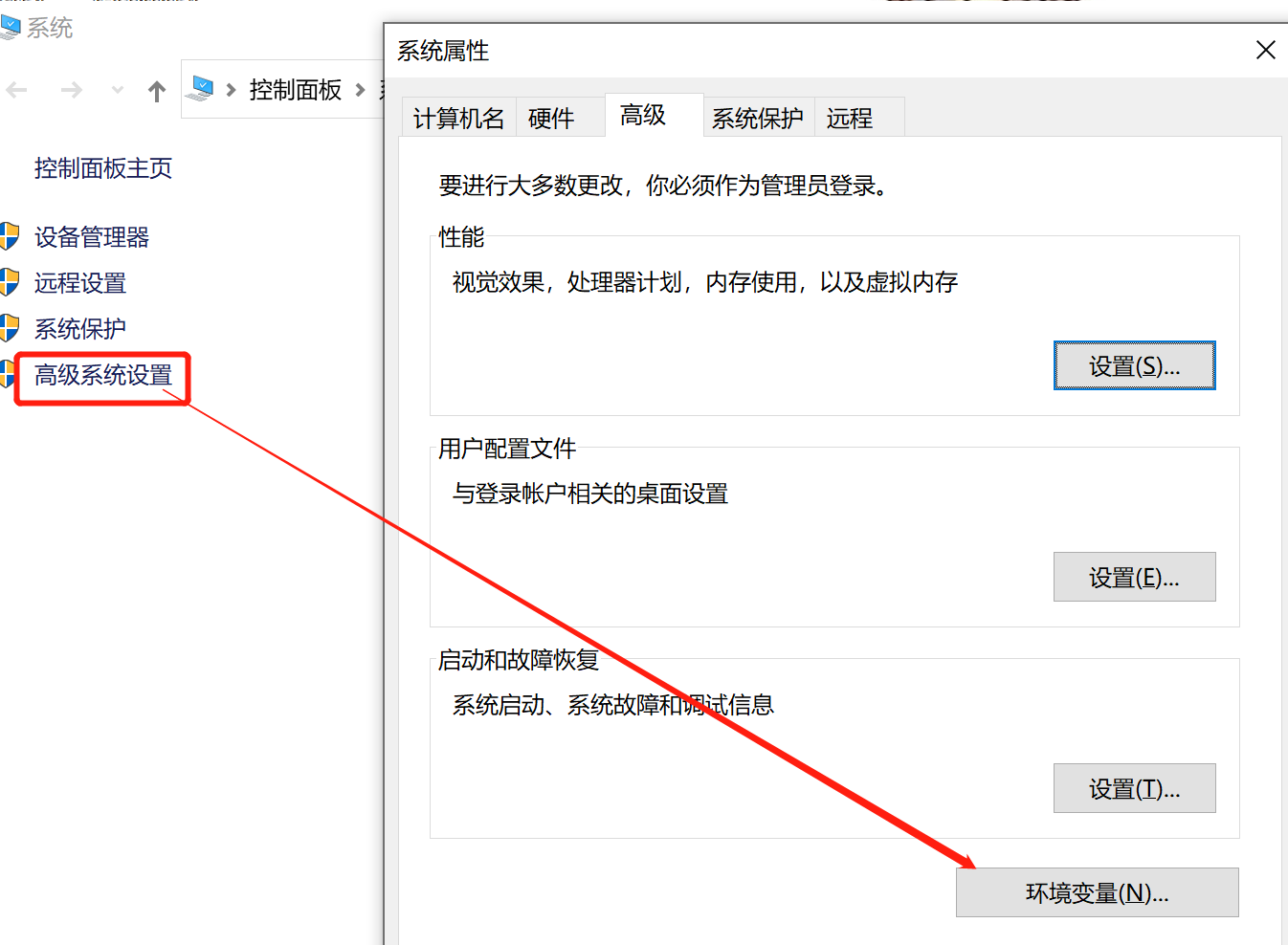The image size is (1288, 945).
Task: Click the breadcrumb arrow before 控制面板
Action: click(230, 89)
